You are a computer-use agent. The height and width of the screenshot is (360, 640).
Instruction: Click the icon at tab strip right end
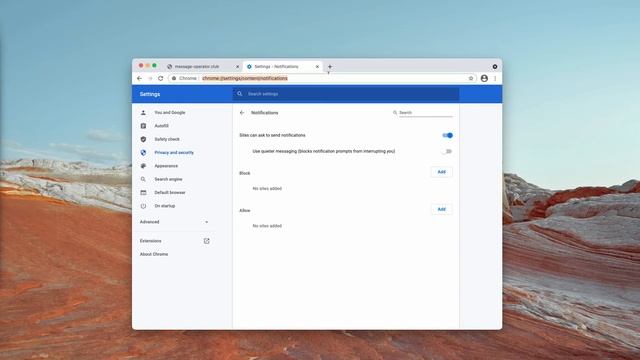click(495, 67)
